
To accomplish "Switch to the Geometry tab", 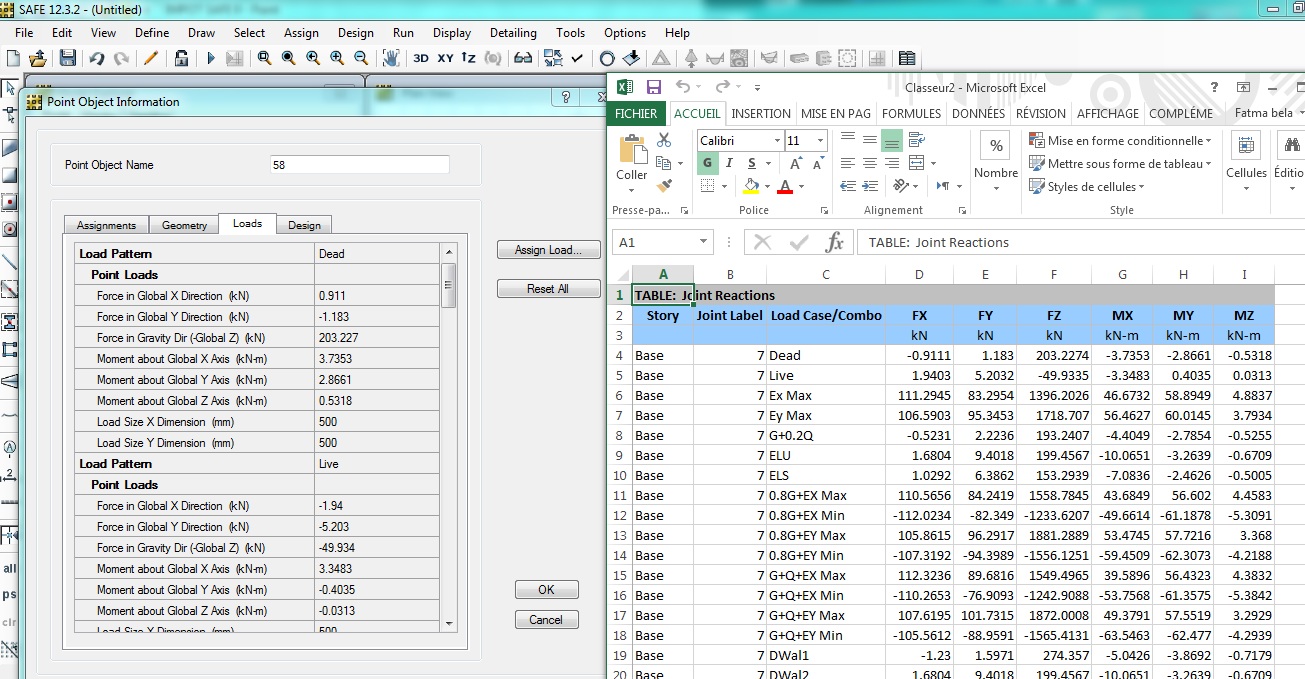I will click(185, 225).
